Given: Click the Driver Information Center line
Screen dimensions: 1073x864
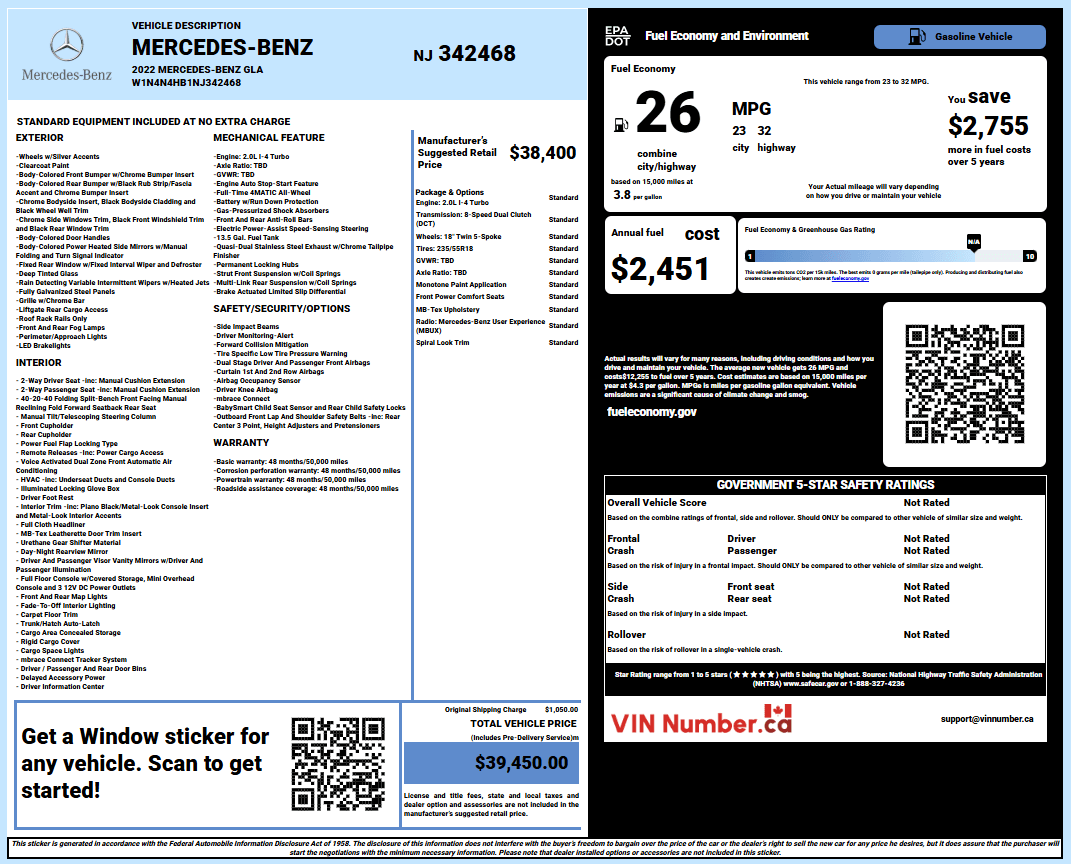Looking at the screenshot, I should [60, 687].
